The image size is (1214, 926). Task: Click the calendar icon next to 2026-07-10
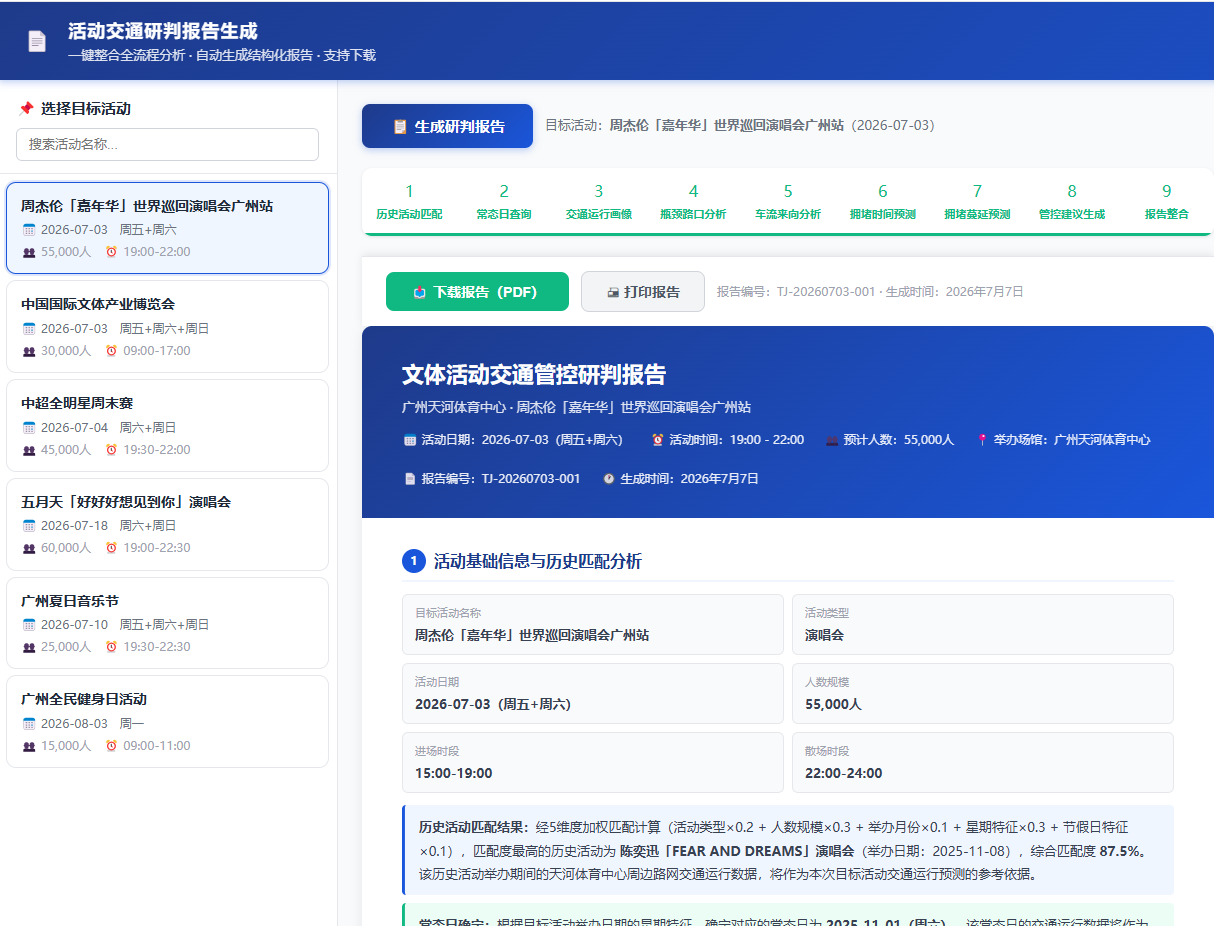(29, 624)
